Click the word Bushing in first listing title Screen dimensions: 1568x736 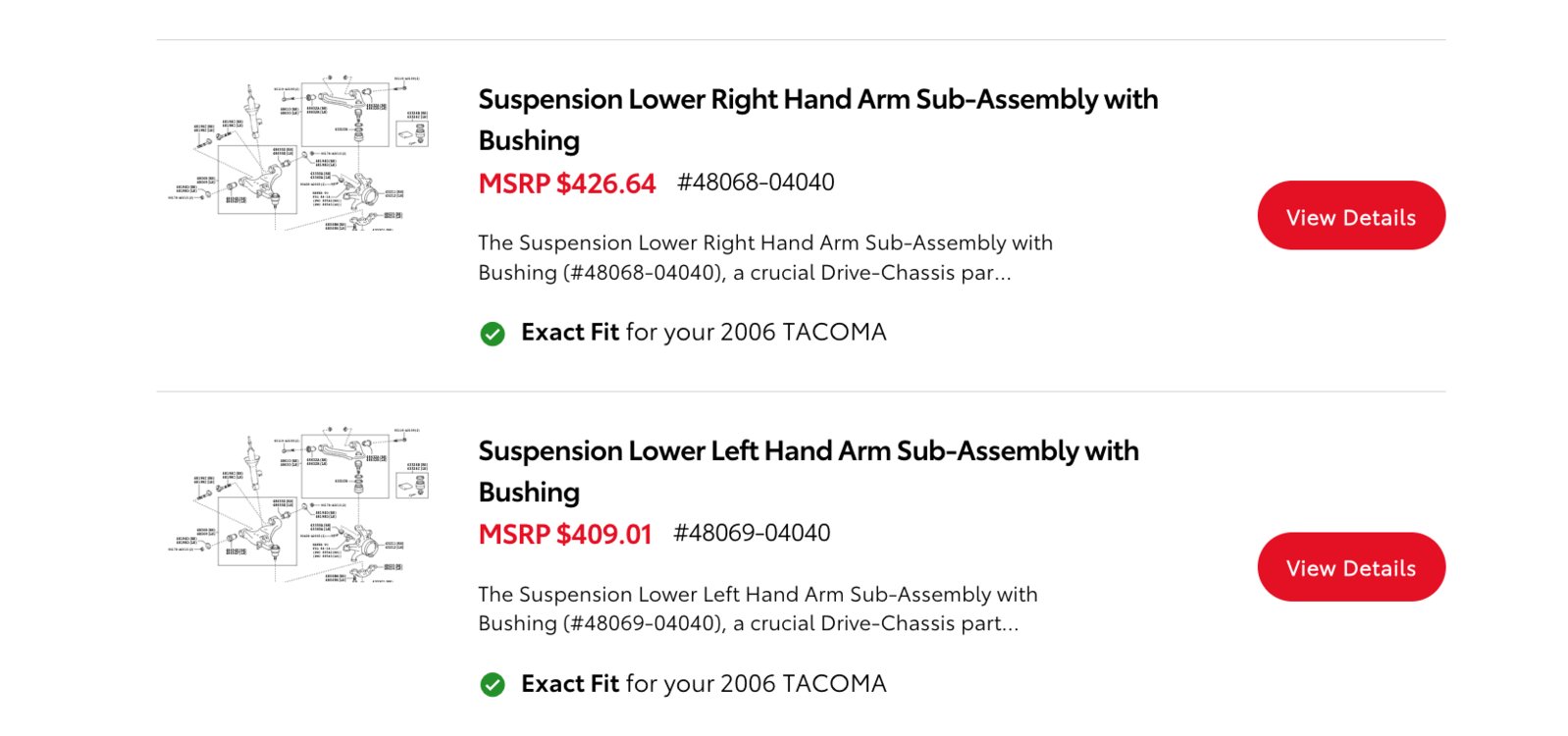point(529,141)
